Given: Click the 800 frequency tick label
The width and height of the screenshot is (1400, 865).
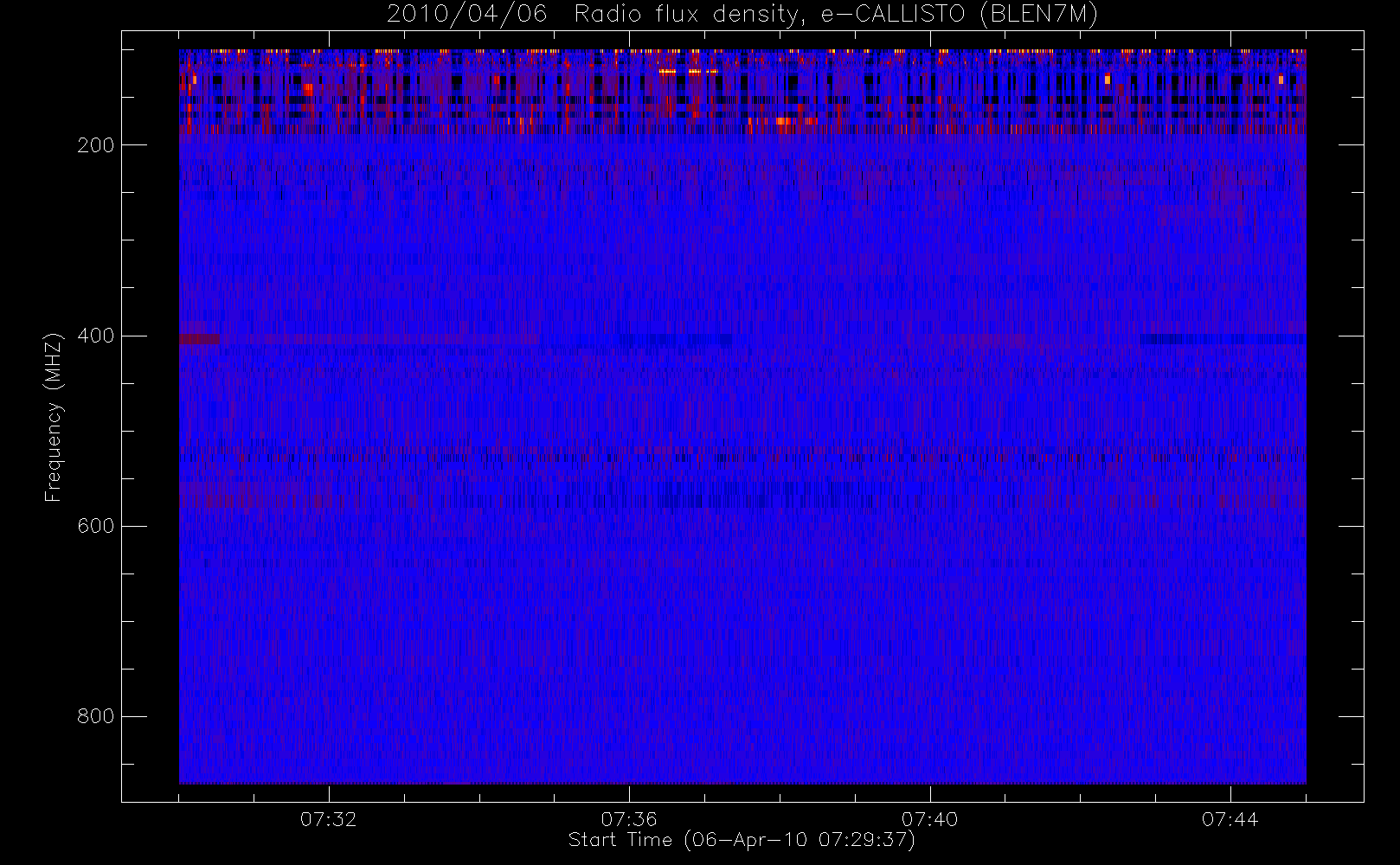Looking at the screenshot, I should [96, 716].
